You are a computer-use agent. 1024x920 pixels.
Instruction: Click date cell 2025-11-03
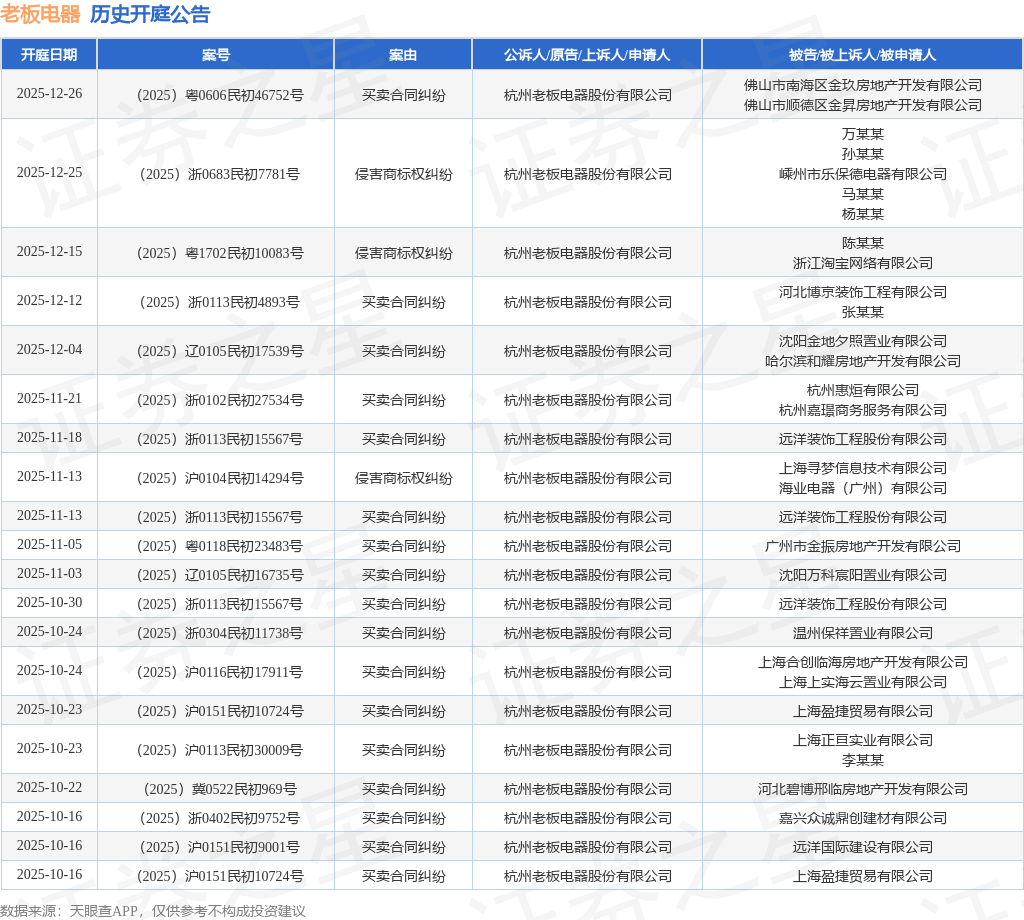[x=50, y=573]
